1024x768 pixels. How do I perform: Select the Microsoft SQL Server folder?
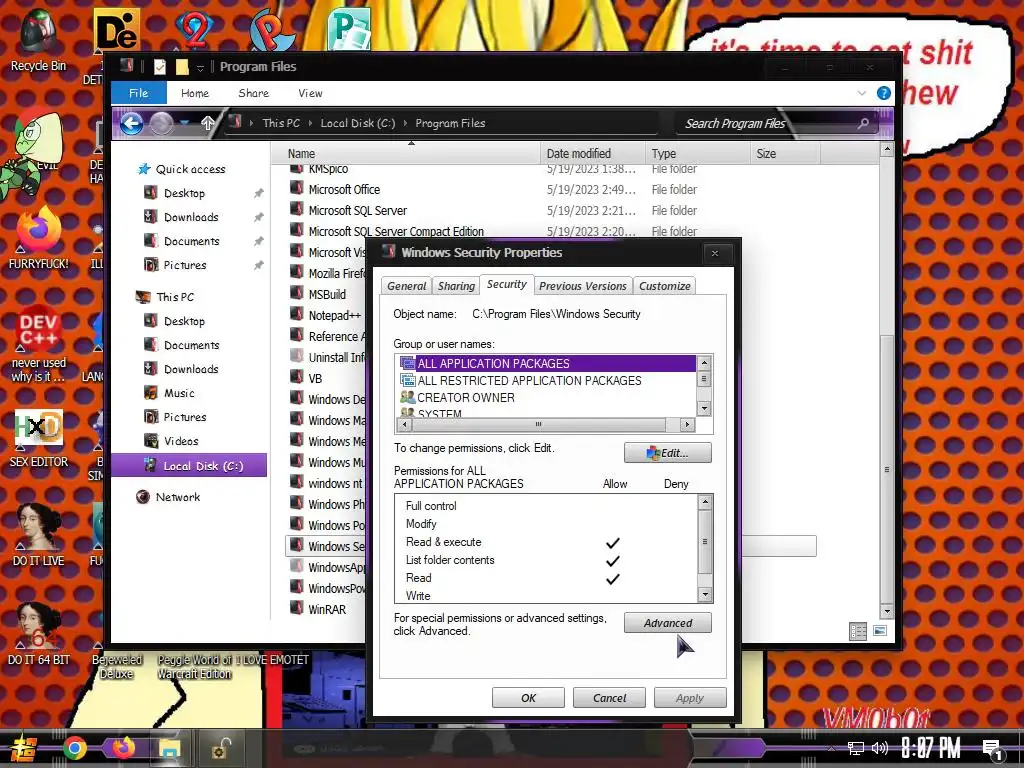357,210
